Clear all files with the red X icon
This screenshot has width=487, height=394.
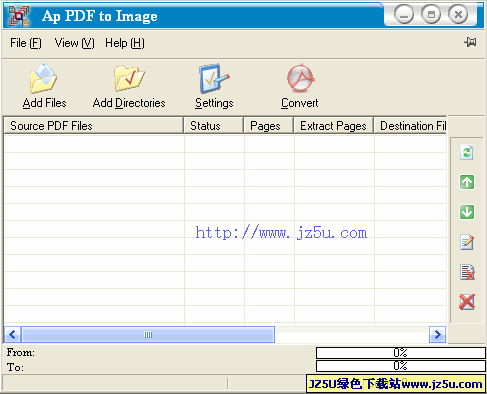(467, 302)
